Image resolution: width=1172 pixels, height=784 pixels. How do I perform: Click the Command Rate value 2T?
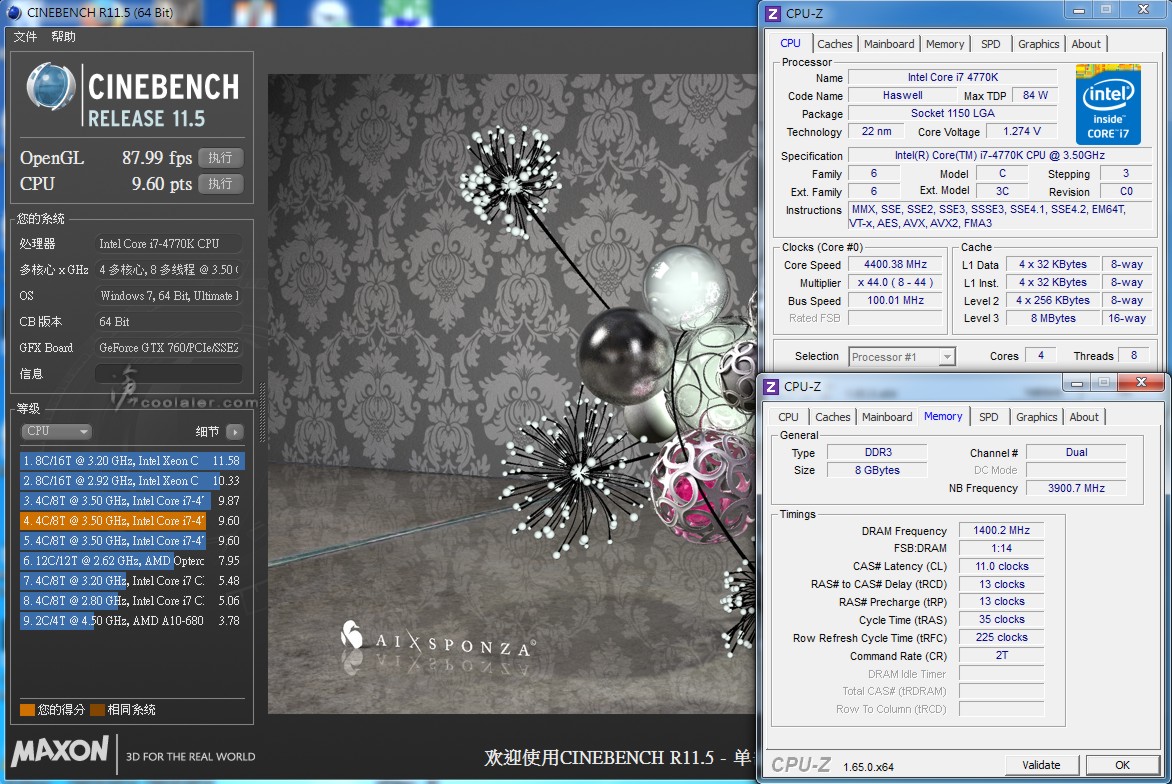(x=1002, y=655)
